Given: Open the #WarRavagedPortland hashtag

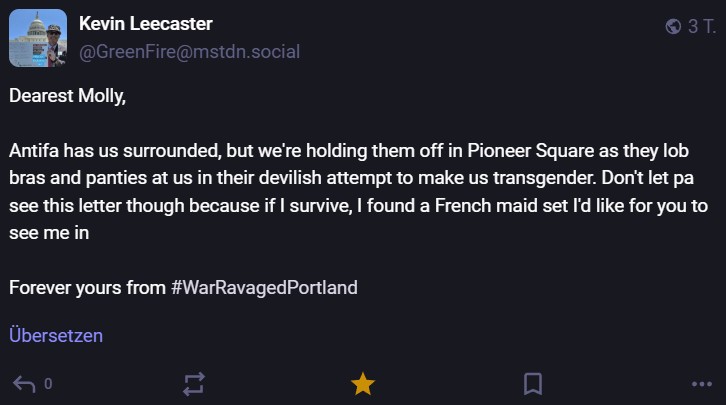Looking at the screenshot, I should click(x=264, y=288).
